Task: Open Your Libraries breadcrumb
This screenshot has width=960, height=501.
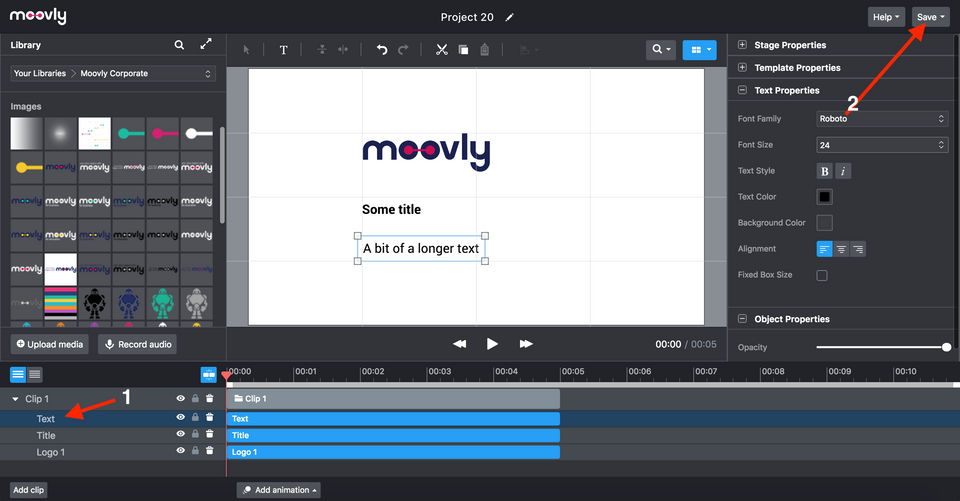Action: tap(40, 73)
